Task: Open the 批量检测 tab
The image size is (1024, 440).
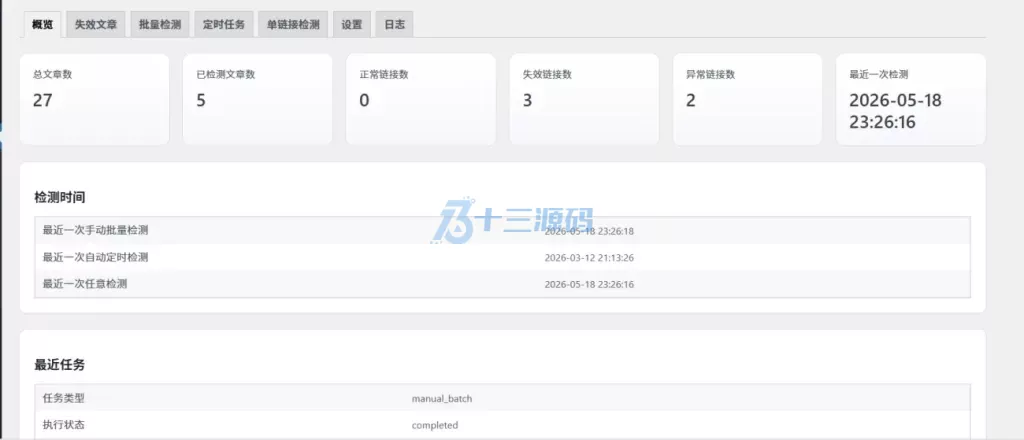Action: coord(159,25)
